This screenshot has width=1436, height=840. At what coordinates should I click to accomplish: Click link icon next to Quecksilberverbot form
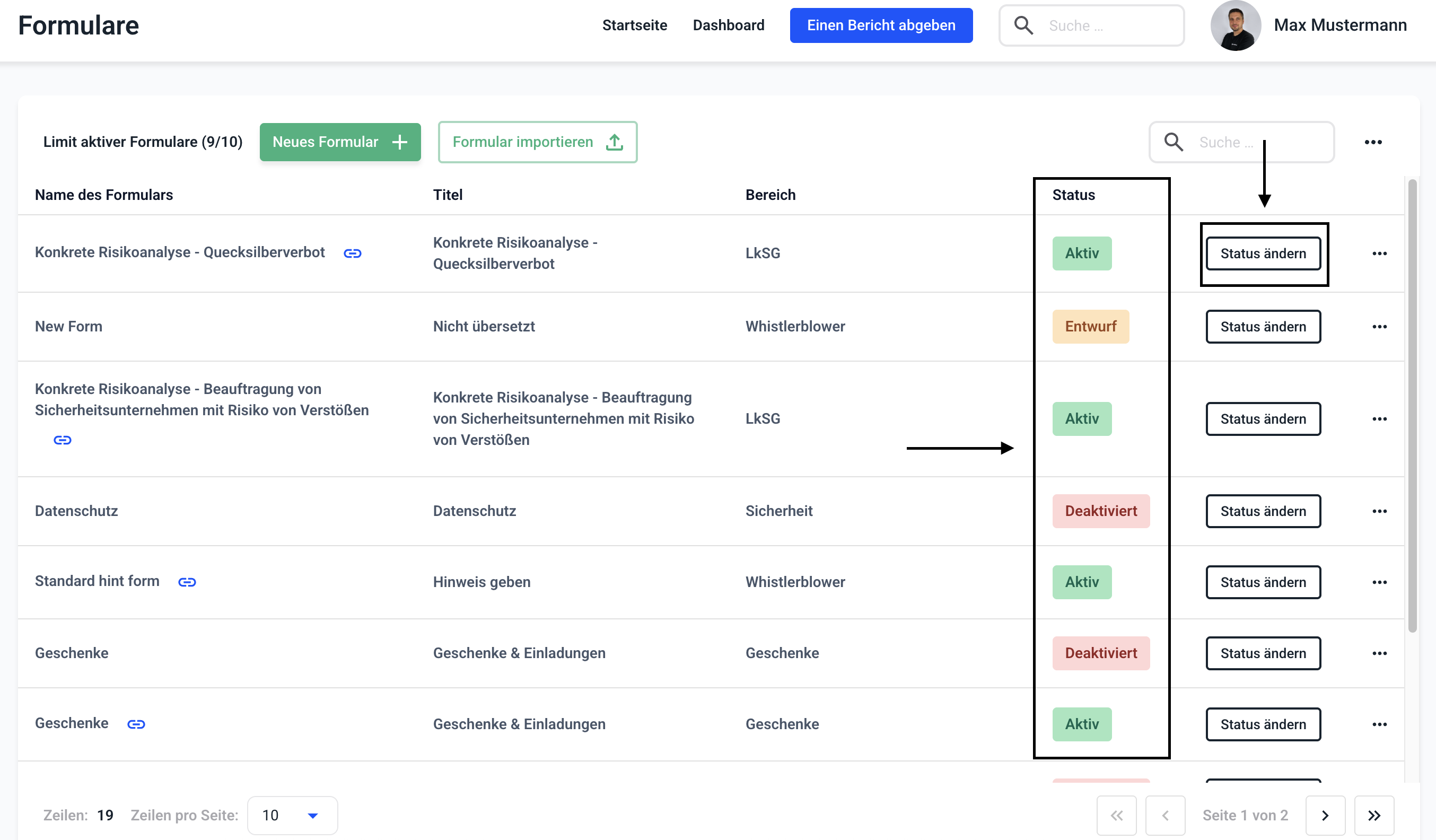(x=352, y=253)
